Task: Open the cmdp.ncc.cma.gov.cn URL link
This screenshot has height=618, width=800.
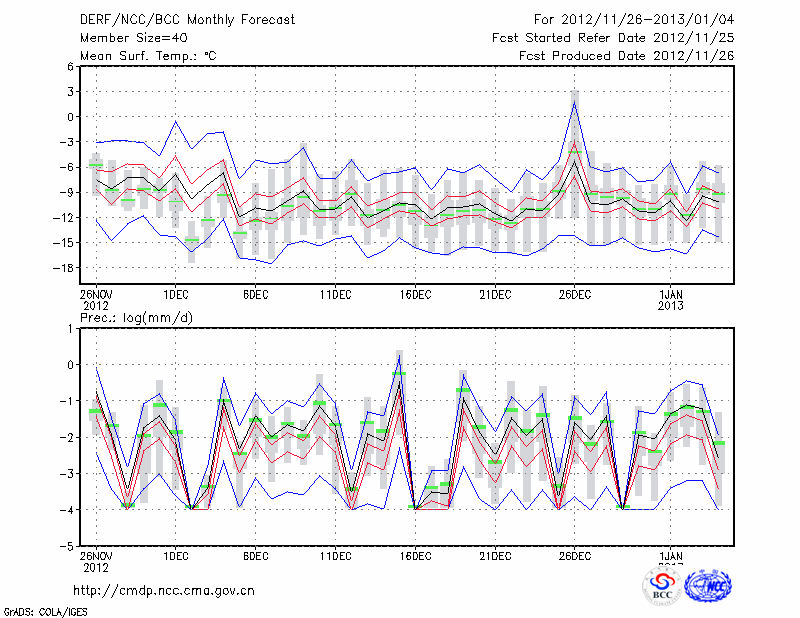Action: pos(164,590)
